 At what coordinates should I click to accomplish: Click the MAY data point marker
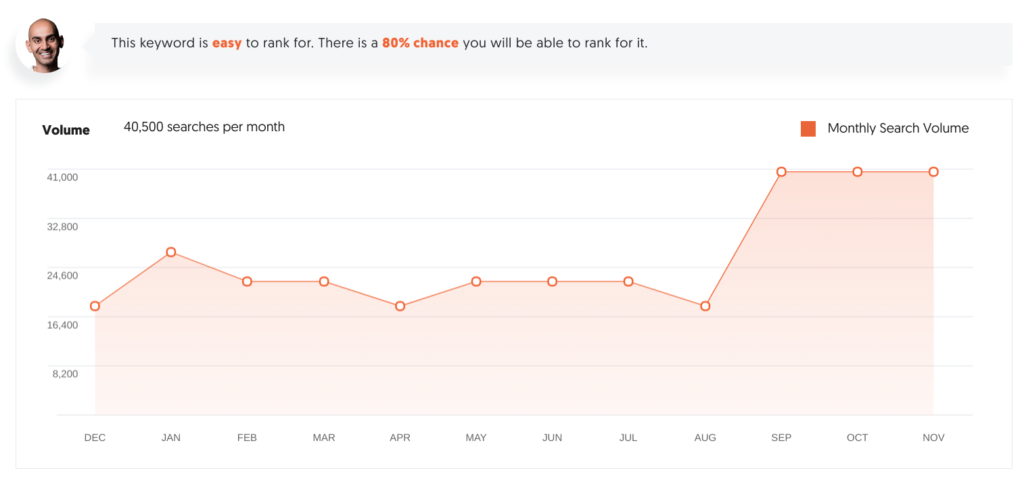[x=476, y=282]
